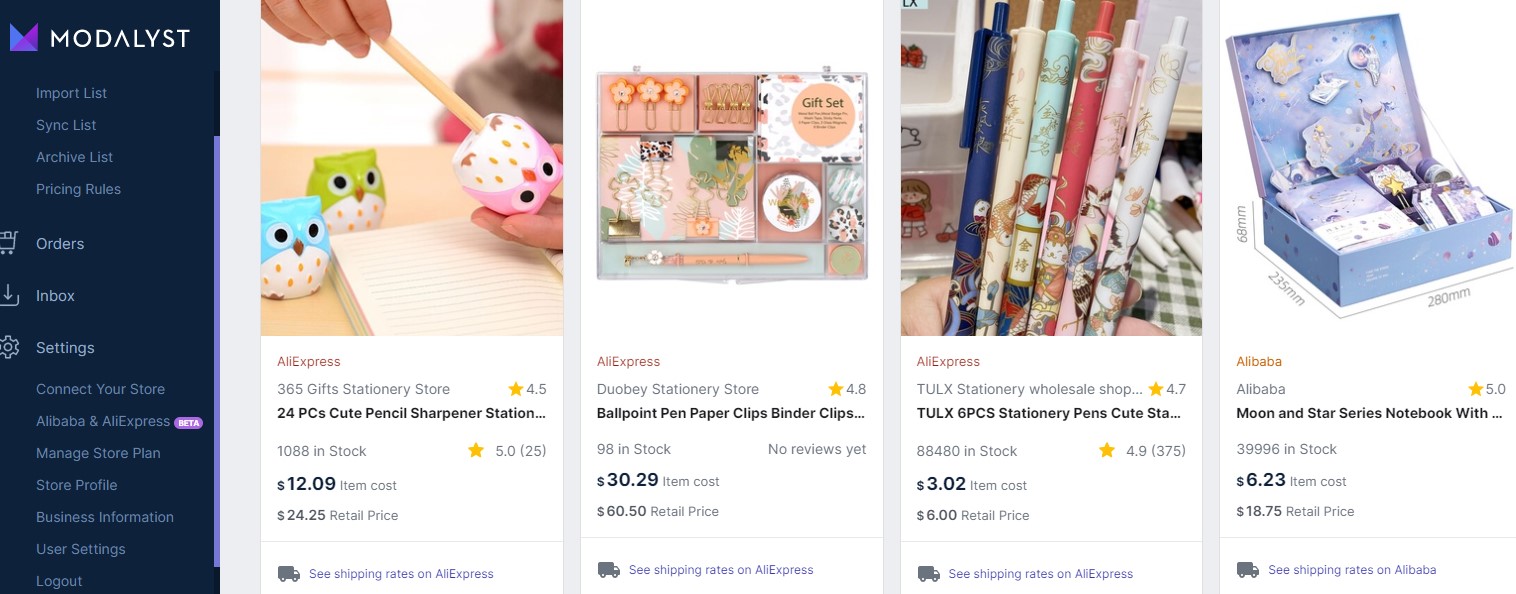Open Pricing Rules from the sidebar
Screen dimensions: 1516x594
(78, 189)
